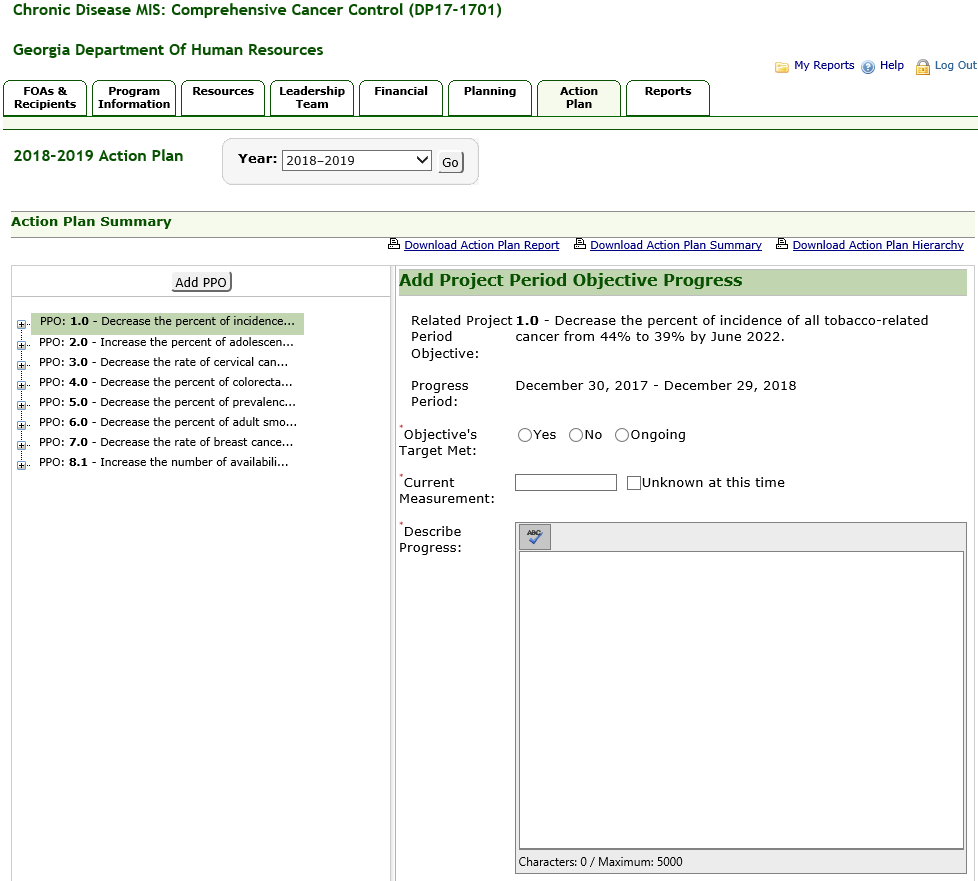The image size is (978, 881).
Task: Click the My Reports folder icon
Action: click(x=782, y=67)
